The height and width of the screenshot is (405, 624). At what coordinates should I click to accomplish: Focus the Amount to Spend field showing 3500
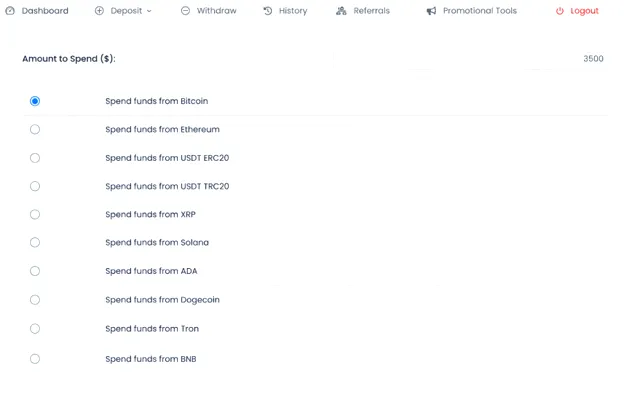(x=471, y=59)
